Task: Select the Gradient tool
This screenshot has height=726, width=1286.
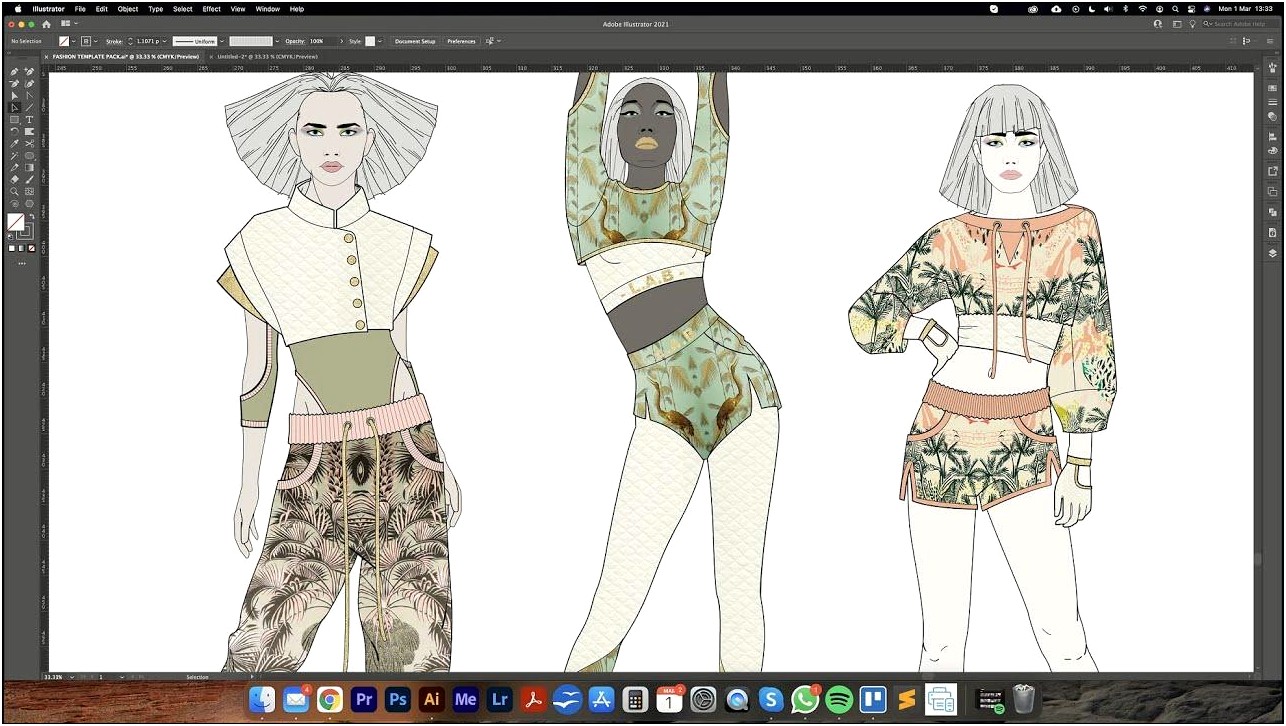Action: click(29, 167)
